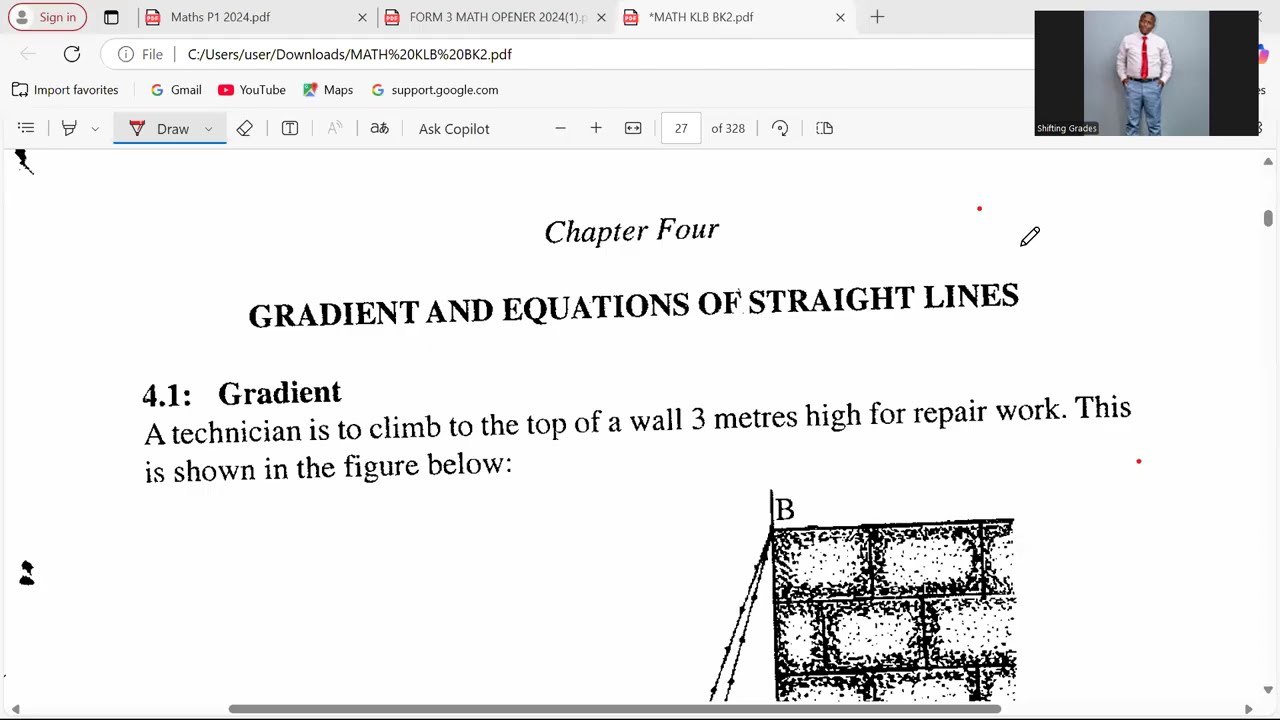The height and width of the screenshot is (720, 1280).
Task: Zoom out with the minus icon
Action: [560, 128]
